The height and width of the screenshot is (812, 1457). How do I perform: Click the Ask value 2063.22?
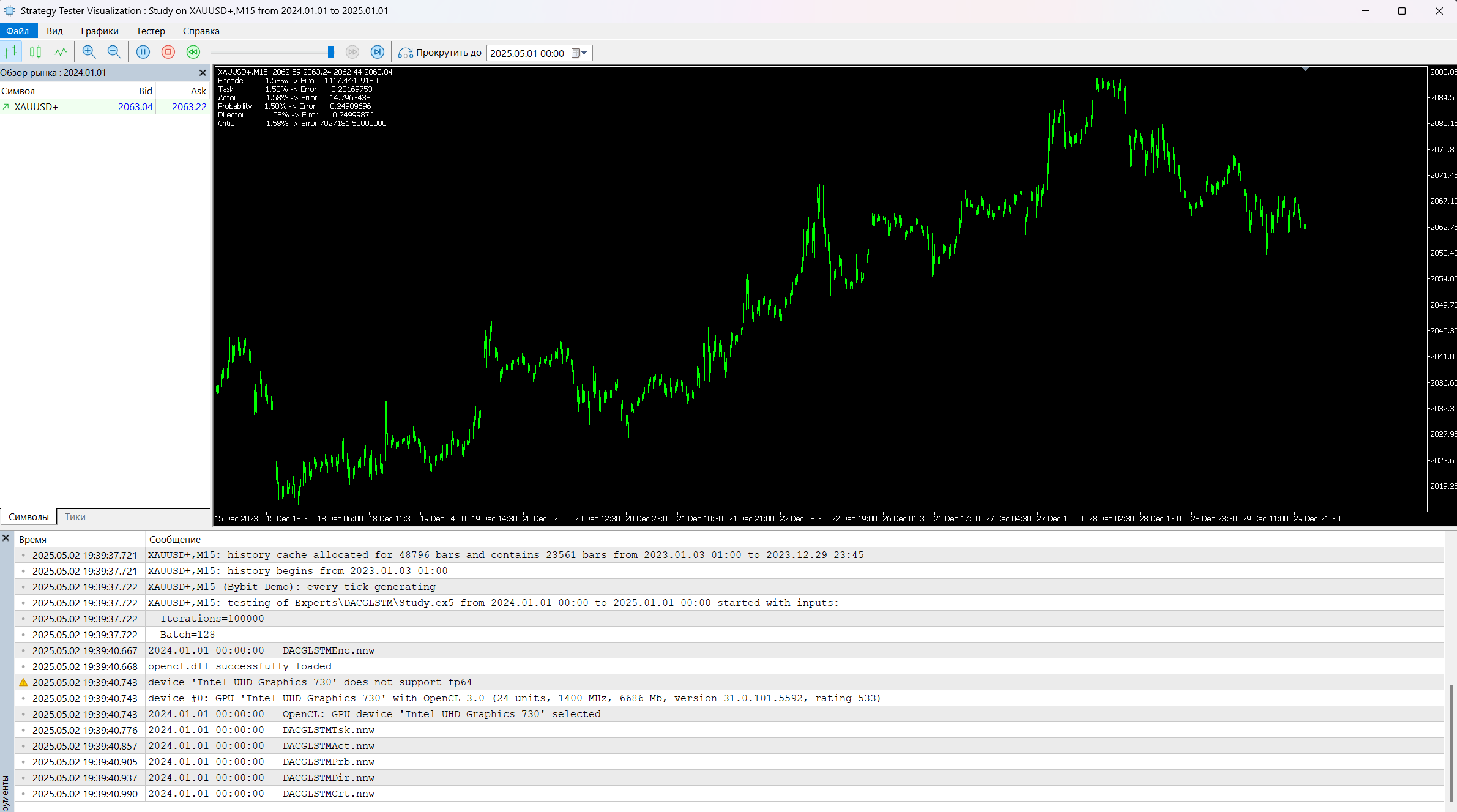click(x=189, y=106)
